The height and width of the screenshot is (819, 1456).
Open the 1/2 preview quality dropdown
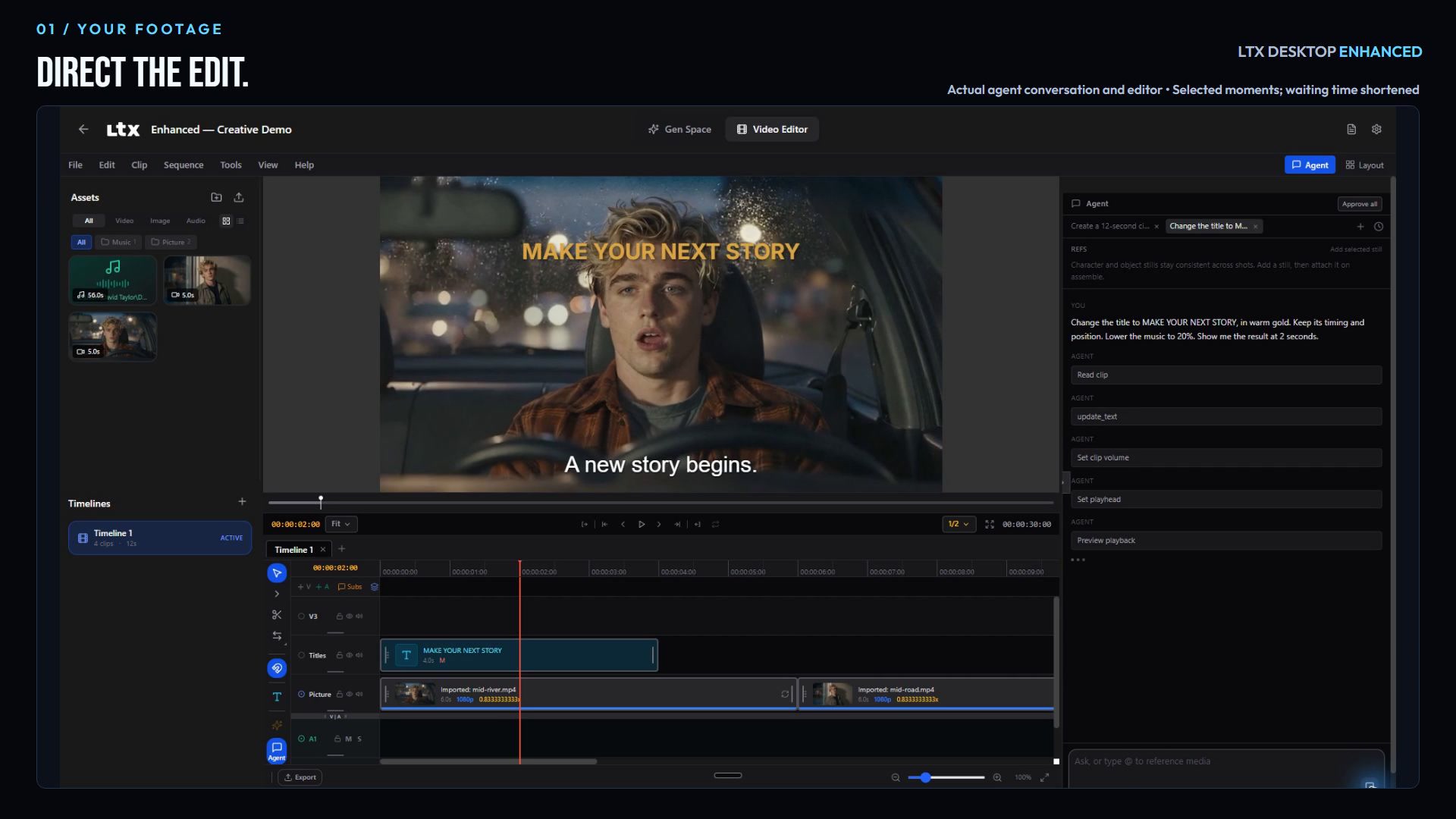(959, 524)
